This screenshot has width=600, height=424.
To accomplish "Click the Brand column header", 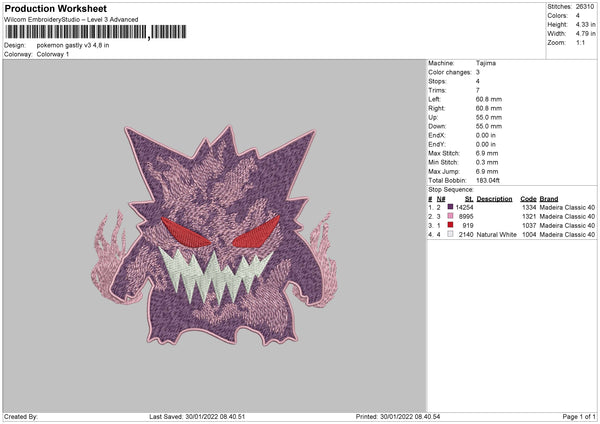I will point(549,198).
